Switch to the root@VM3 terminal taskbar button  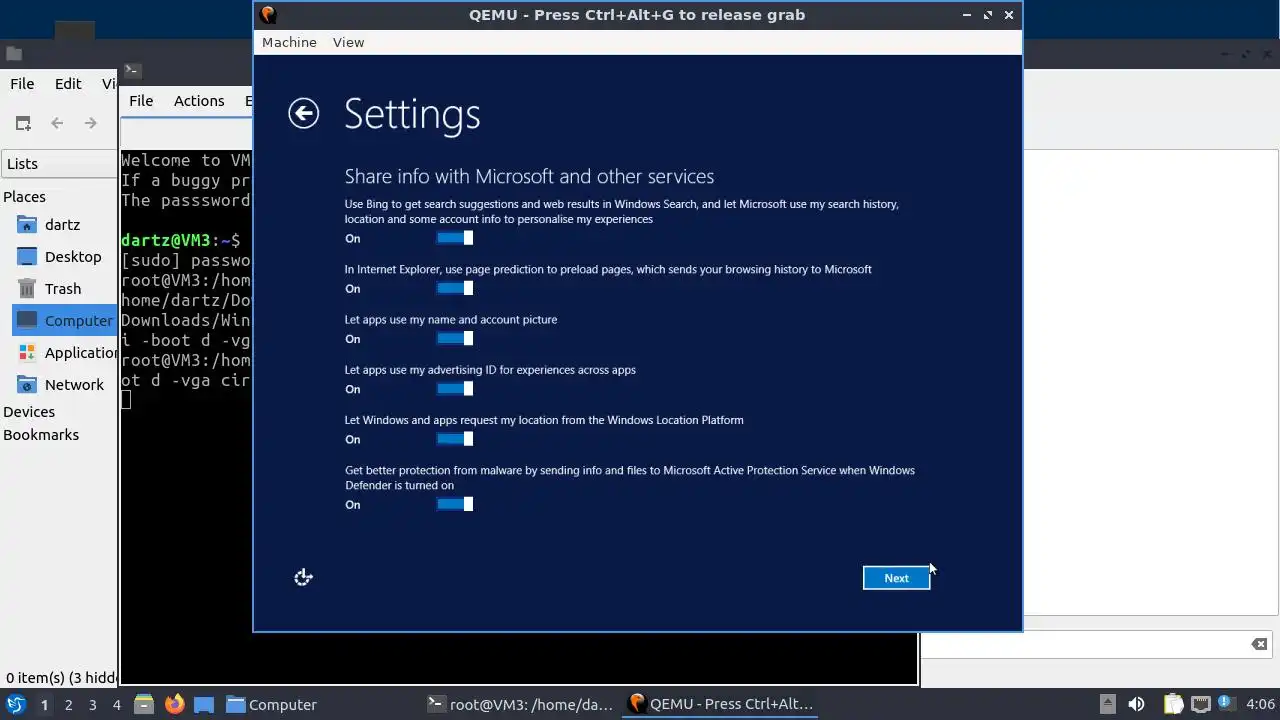coord(520,704)
